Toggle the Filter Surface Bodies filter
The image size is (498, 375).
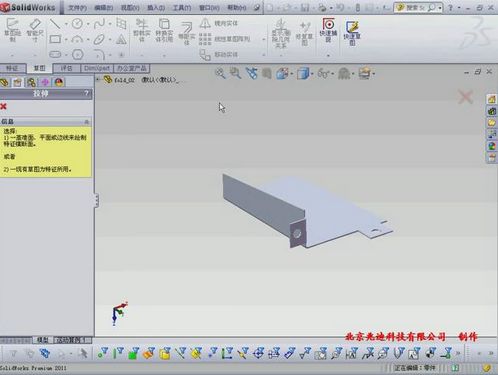[x=149, y=353]
